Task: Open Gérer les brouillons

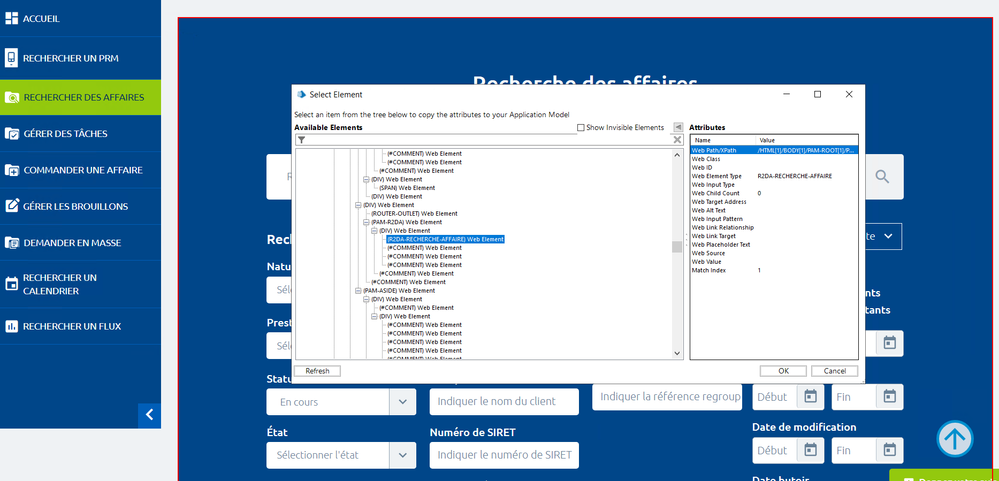Action: (80, 206)
